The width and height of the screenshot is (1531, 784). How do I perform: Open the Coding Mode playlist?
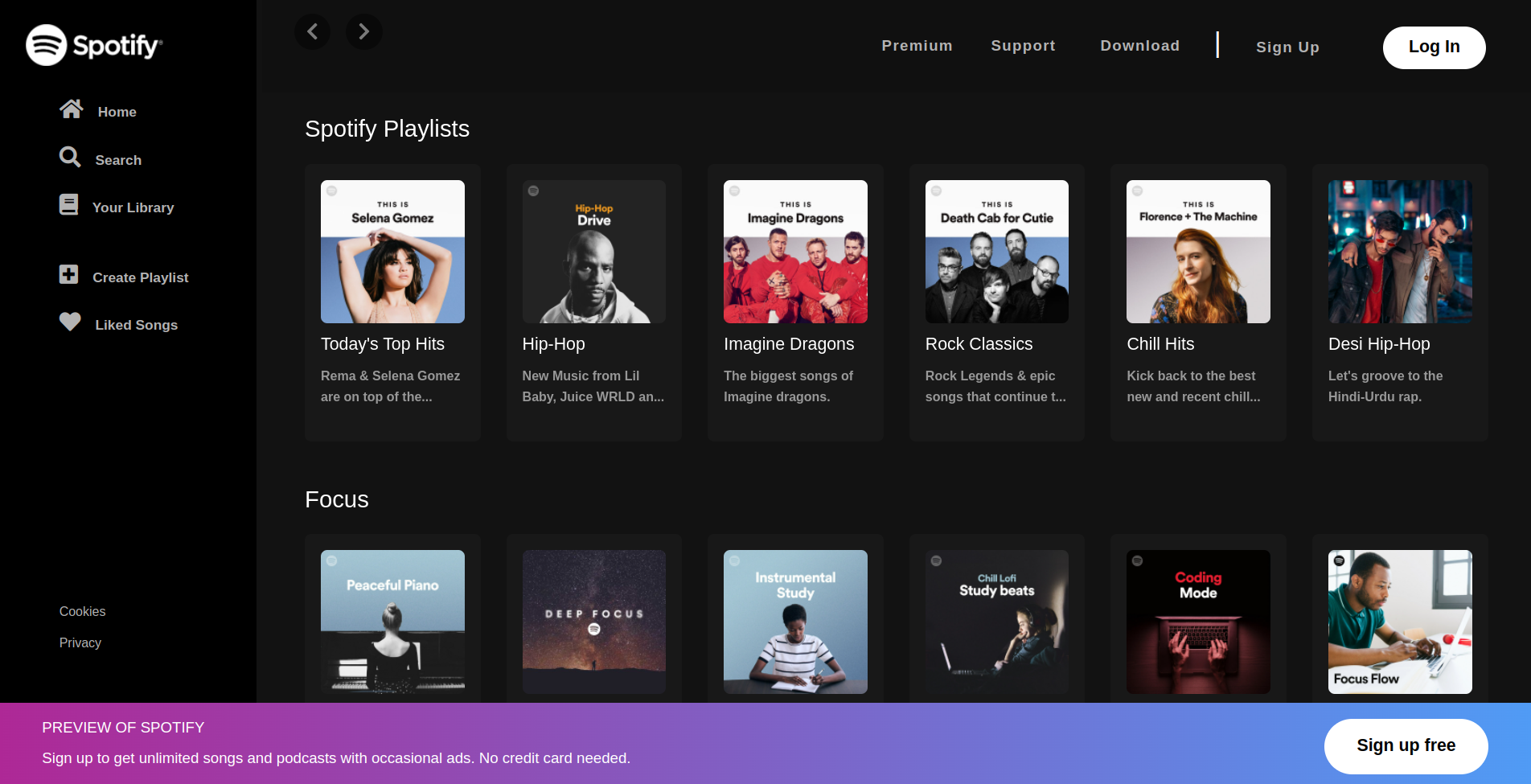pyautogui.click(x=1197, y=621)
